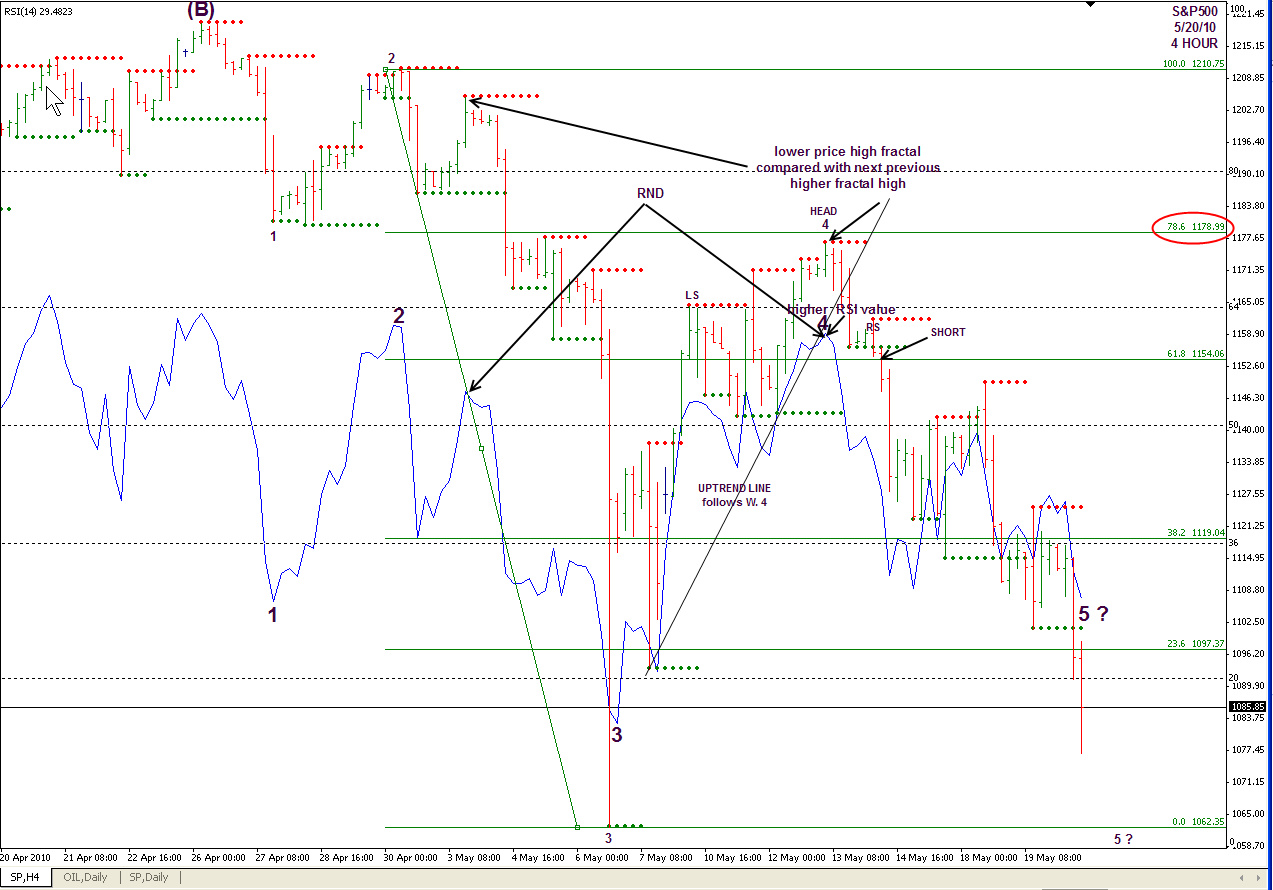Select the UPTREND LINE text annotation

734,494
